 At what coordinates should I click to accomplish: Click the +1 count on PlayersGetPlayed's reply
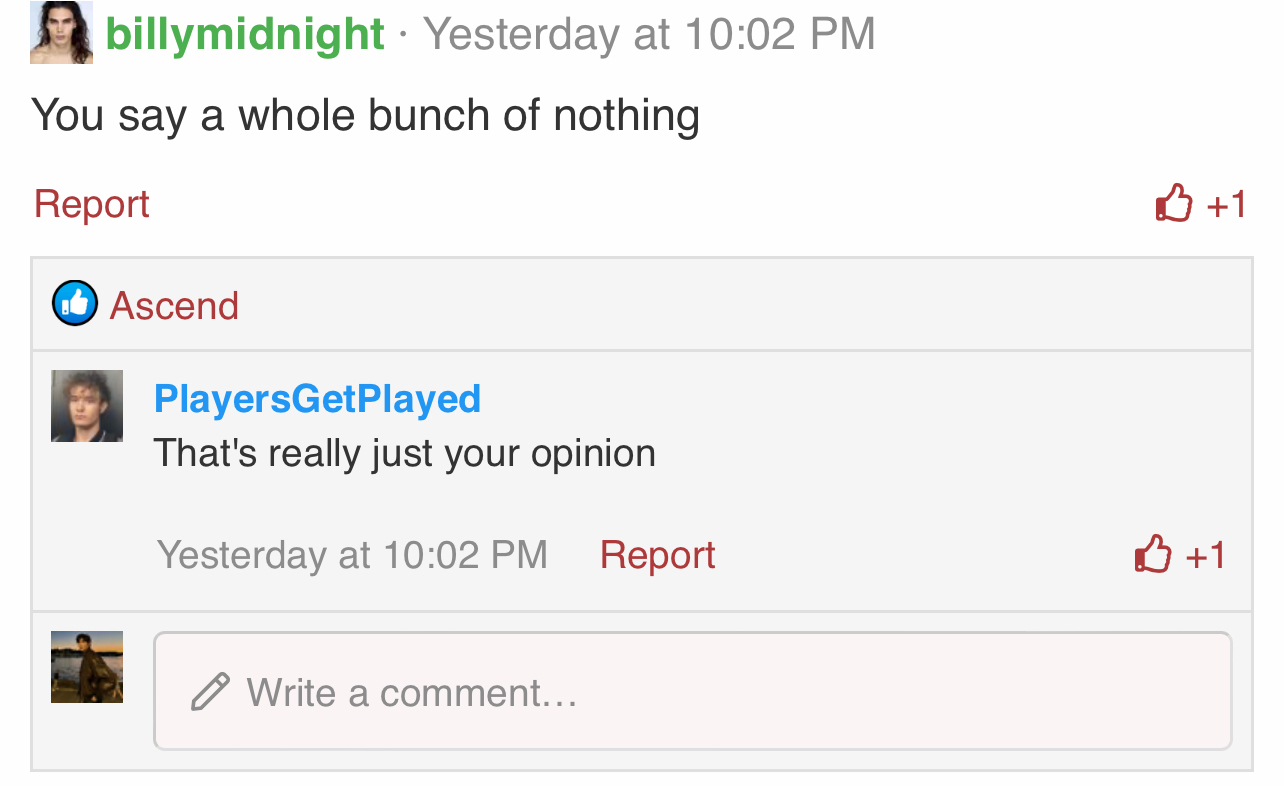[x=1206, y=555]
